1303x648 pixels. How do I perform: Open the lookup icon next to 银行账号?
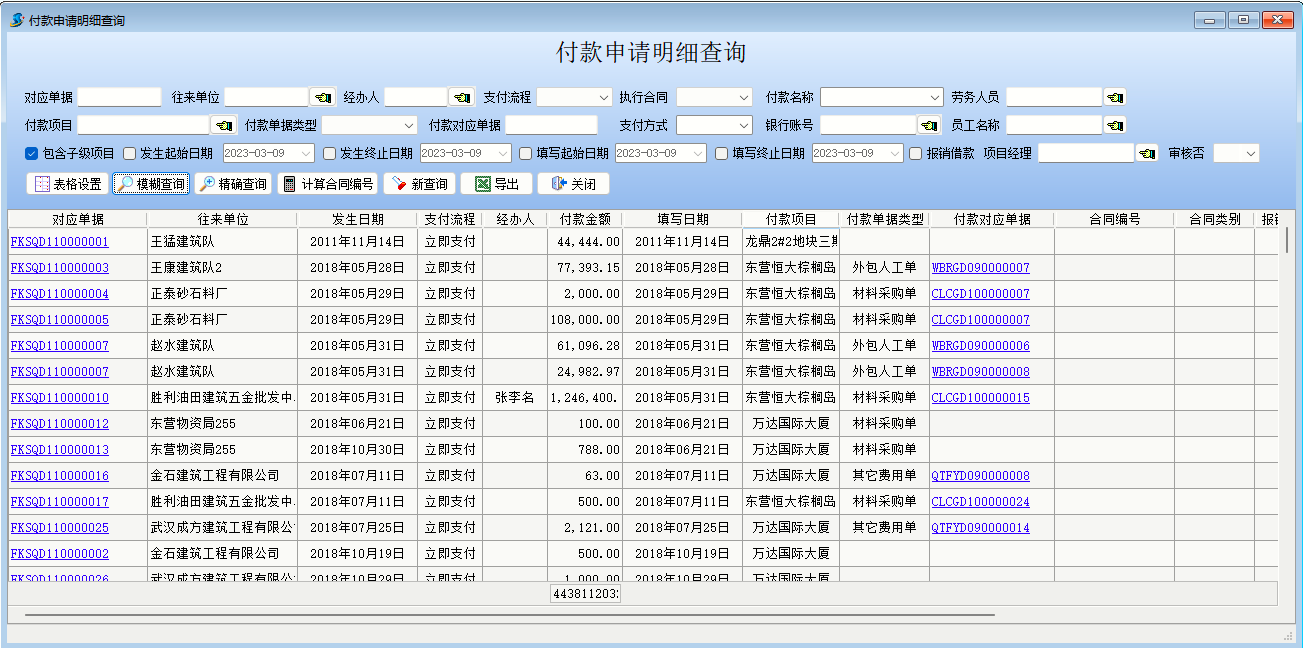tap(929, 126)
